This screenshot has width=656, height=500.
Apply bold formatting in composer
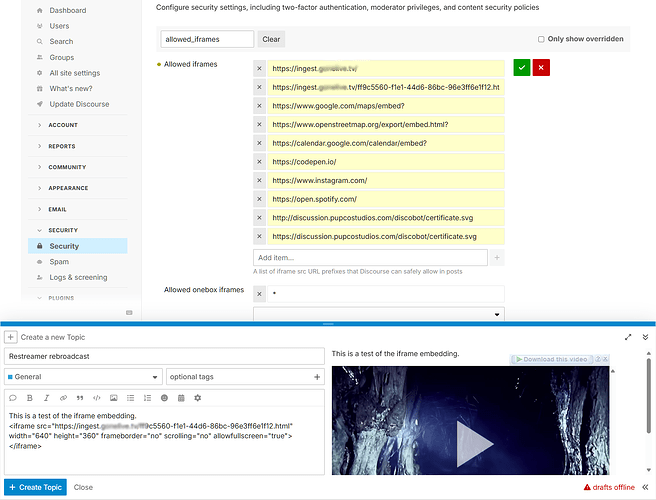click(30, 398)
